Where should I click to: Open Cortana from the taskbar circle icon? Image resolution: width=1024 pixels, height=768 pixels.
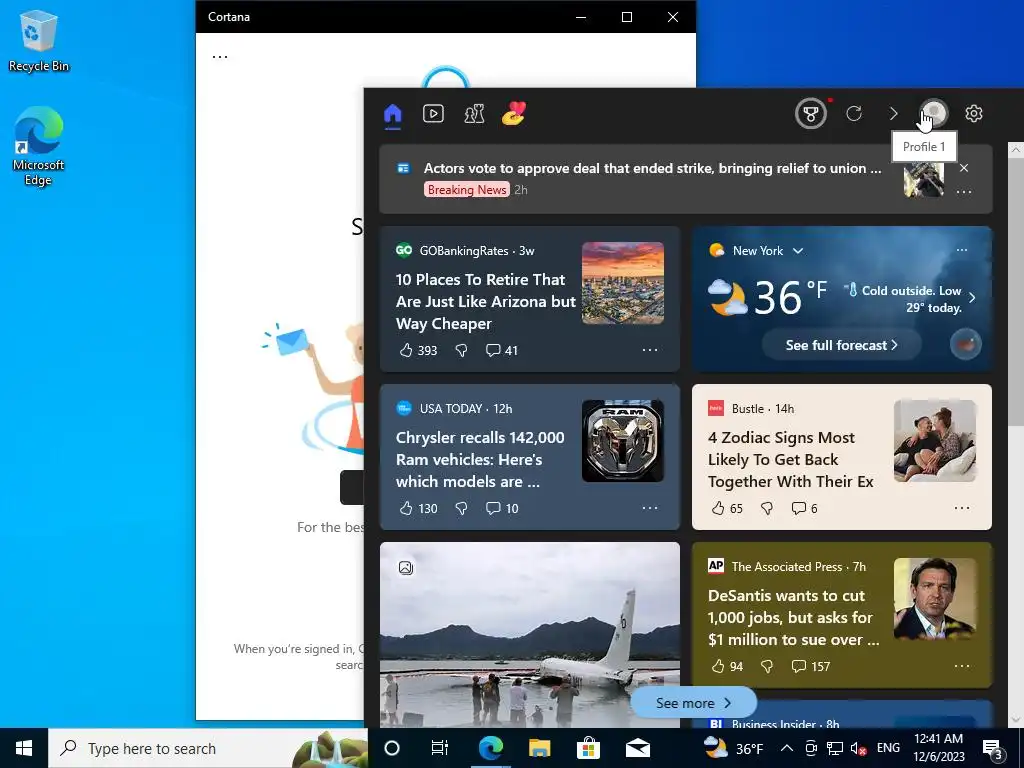(x=392, y=748)
